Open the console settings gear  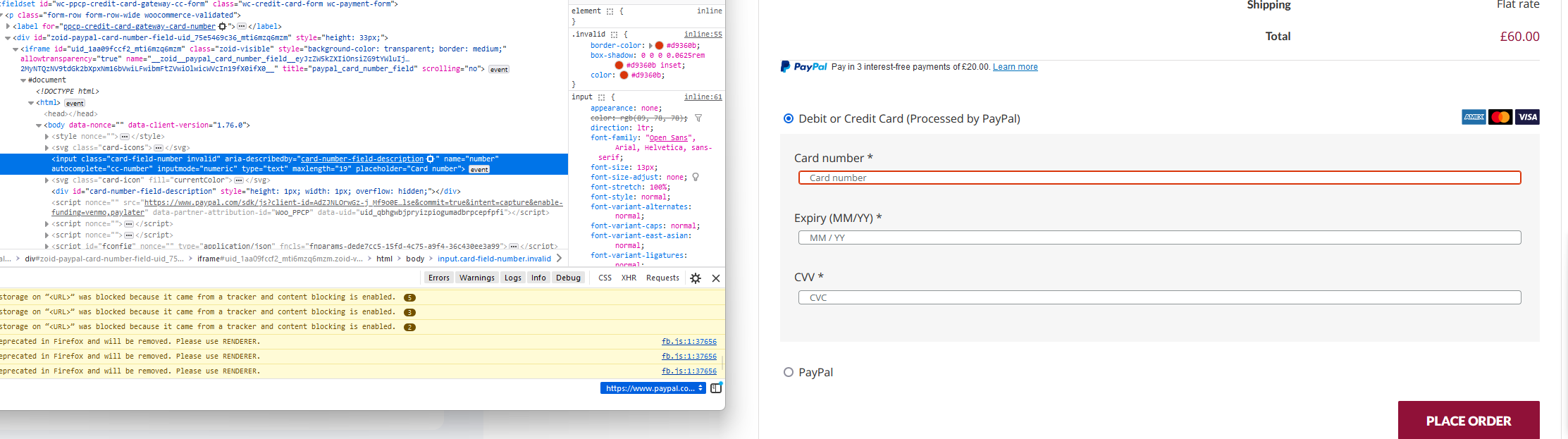696,278
